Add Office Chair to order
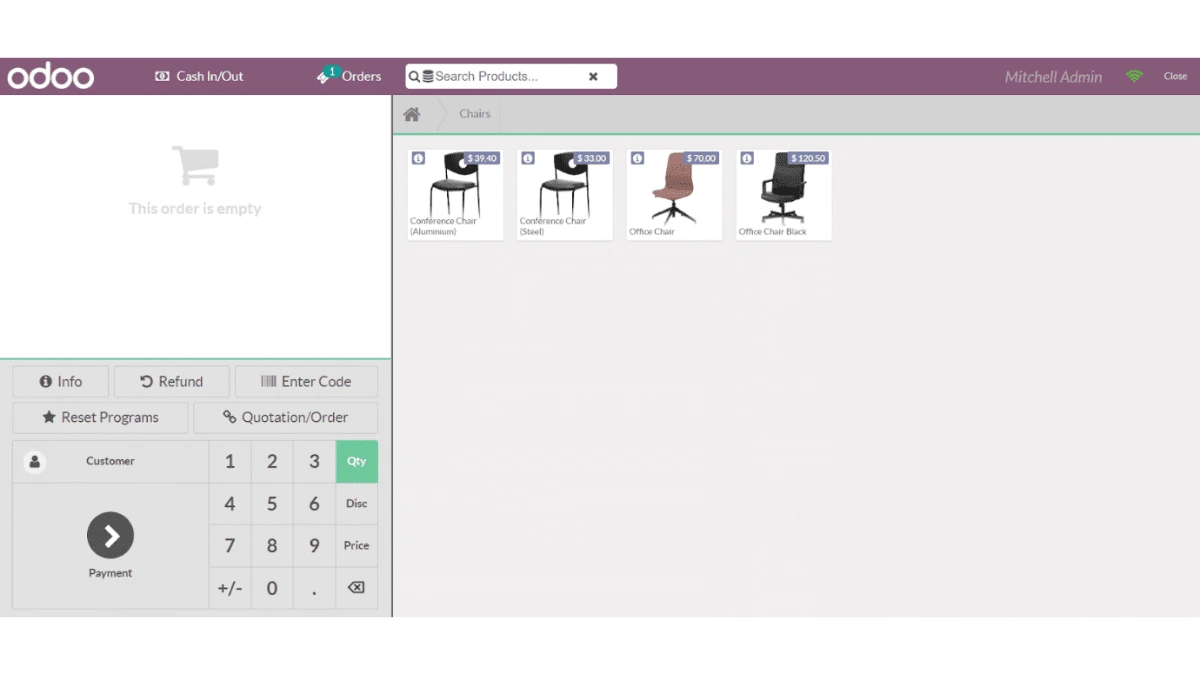The height and width of the screenshot is (675, 1200). 675,195
